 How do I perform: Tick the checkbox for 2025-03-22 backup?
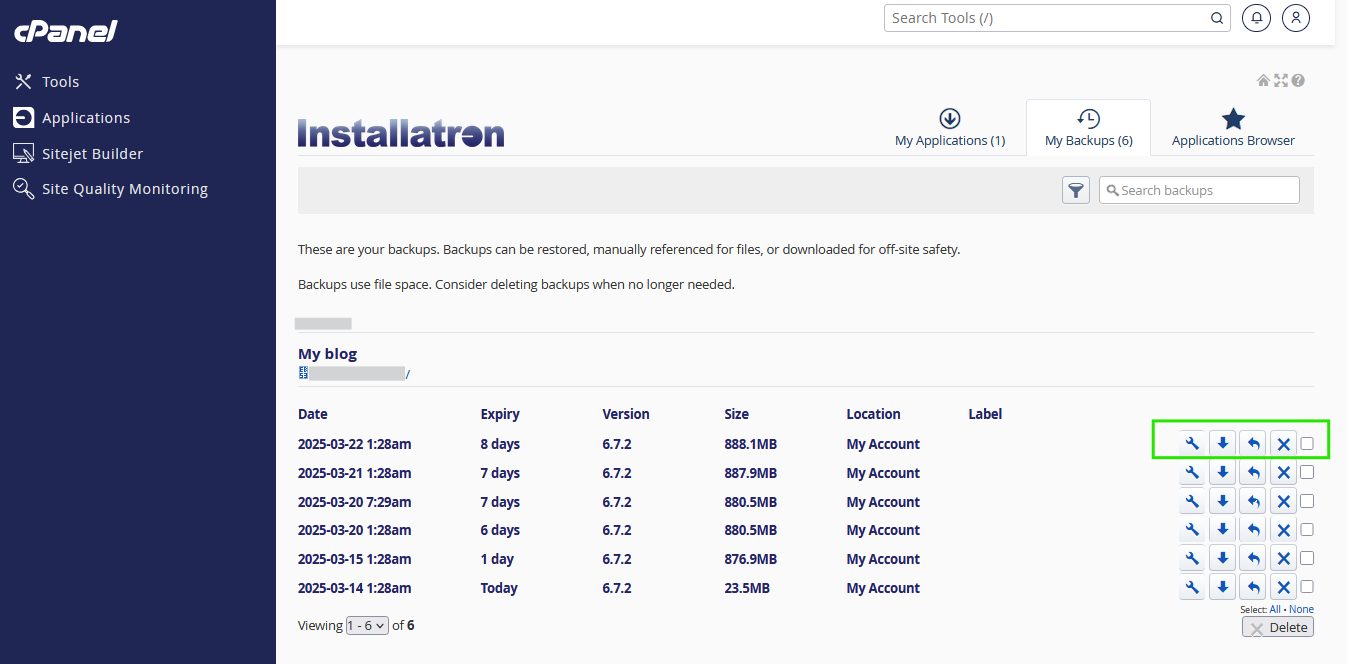click(1307, 444)
